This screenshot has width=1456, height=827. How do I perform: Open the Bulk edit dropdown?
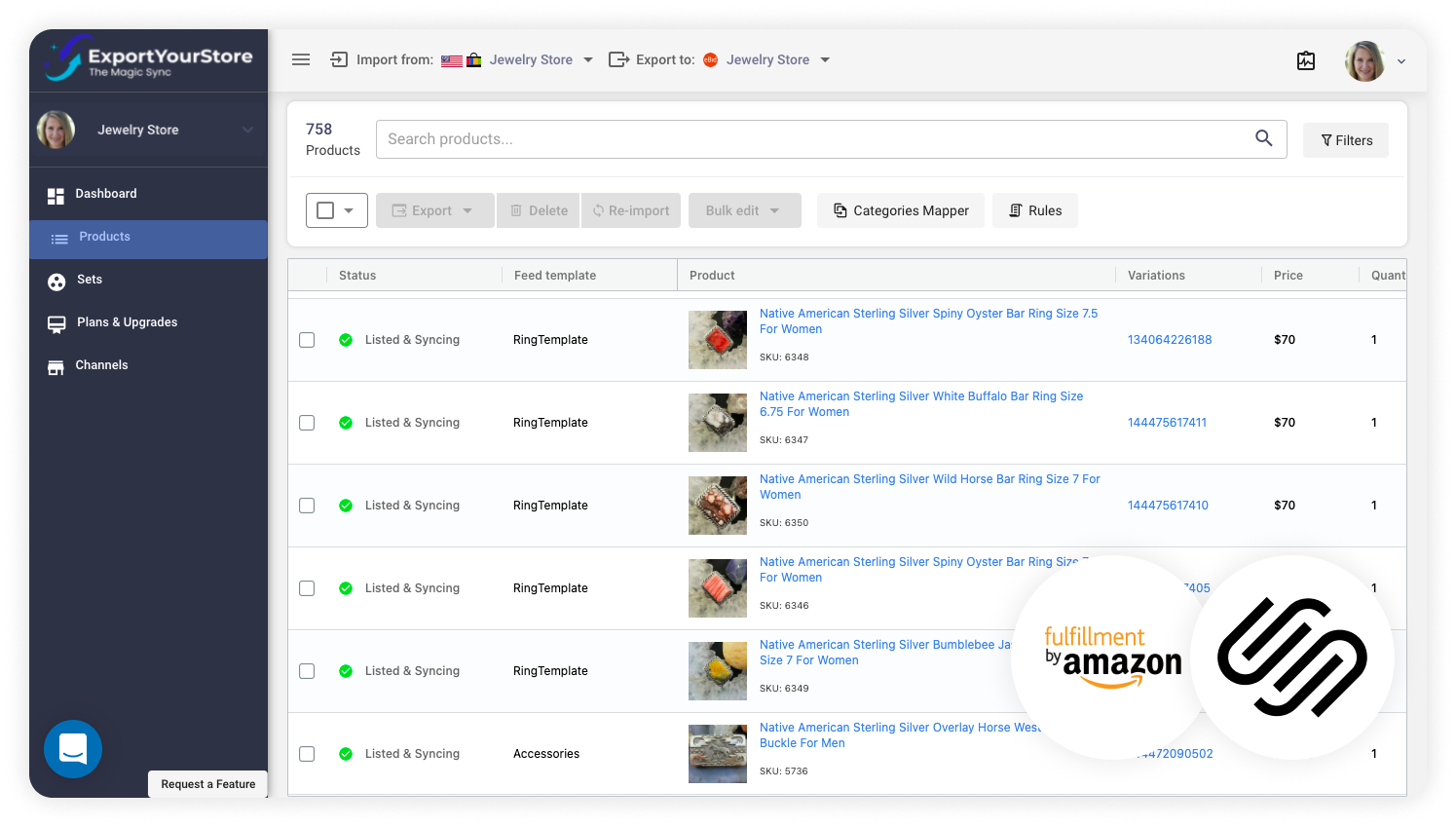pyautogui.click(x=744, y=210)
